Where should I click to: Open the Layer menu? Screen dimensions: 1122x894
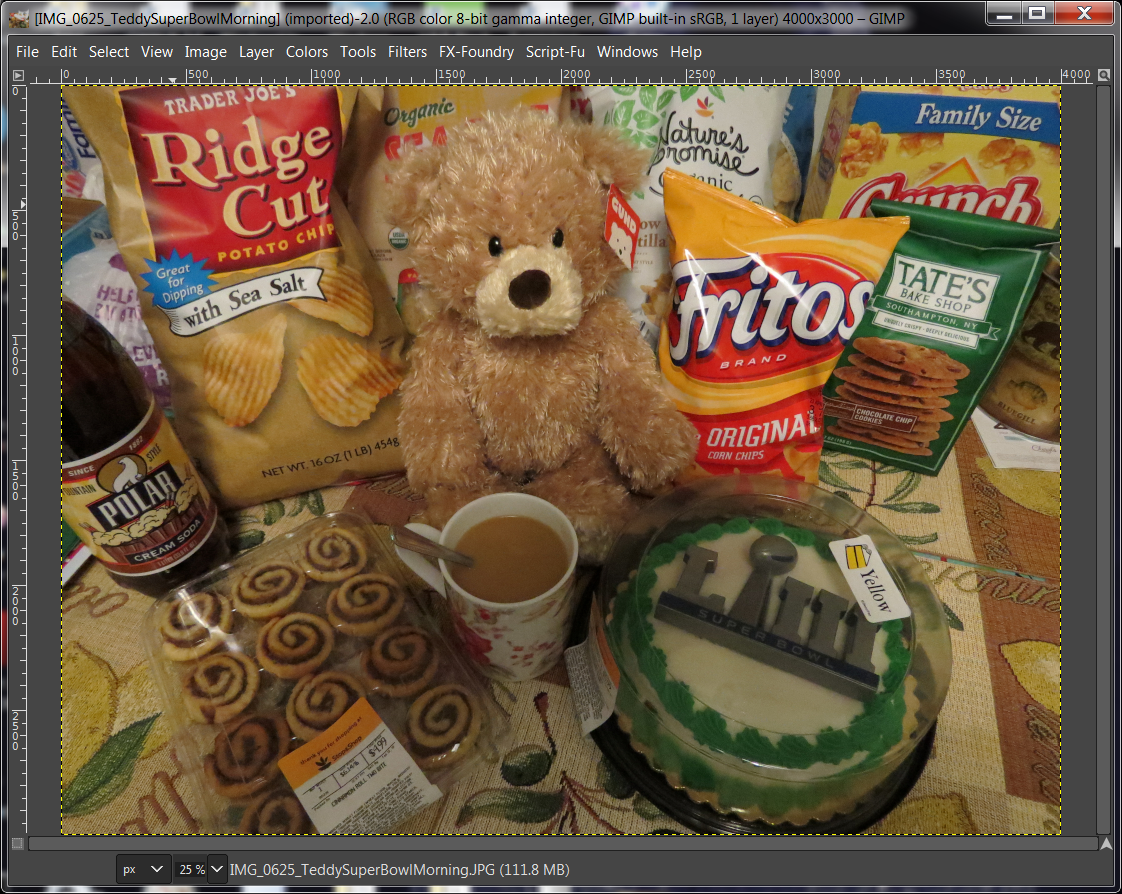point(256,52)
